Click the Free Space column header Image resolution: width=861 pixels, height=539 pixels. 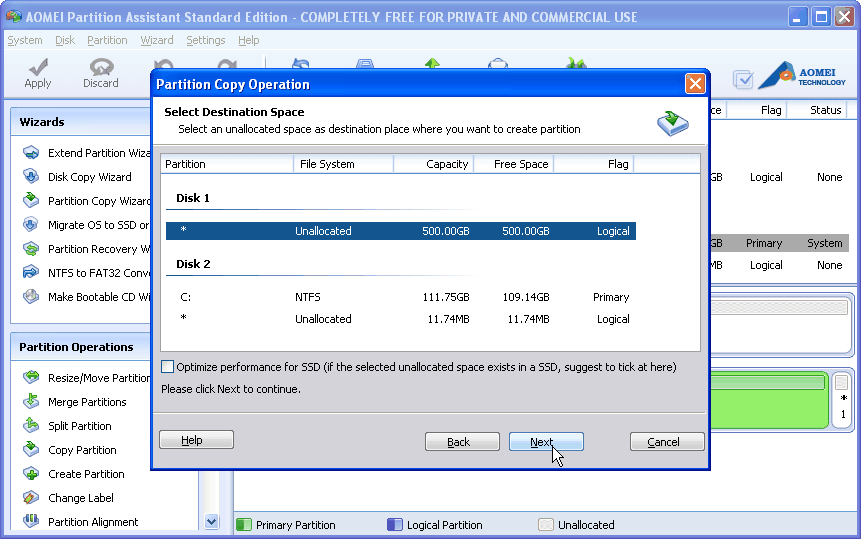(x=513, y=164)
